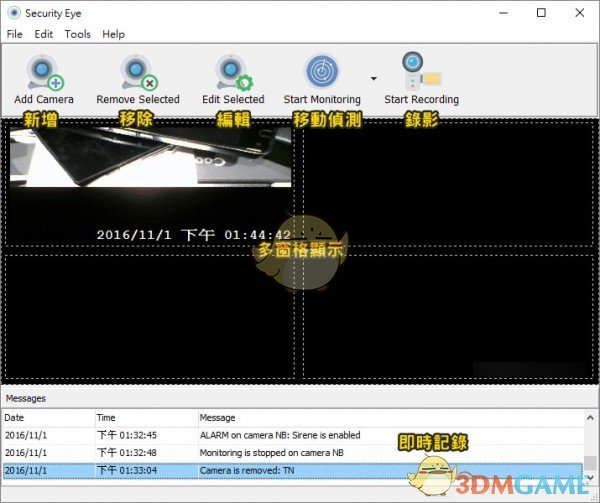Open the File menu

15,34
